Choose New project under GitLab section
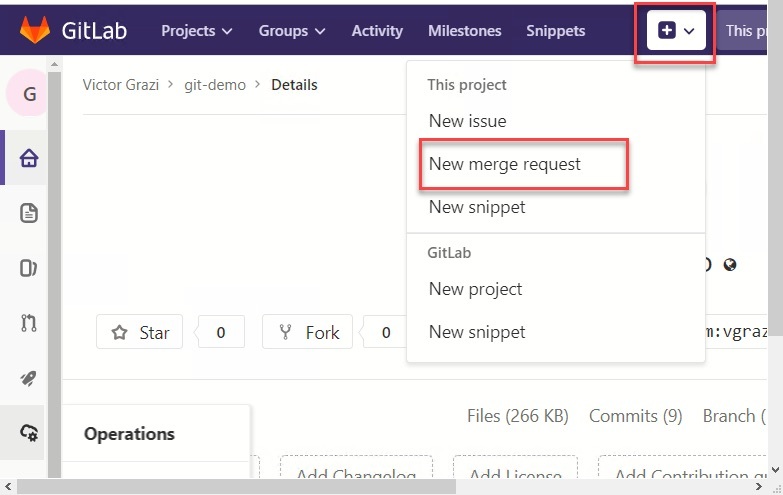Image resolution: width=783 pixels, height=495 pixels. [x=475, y=289]
